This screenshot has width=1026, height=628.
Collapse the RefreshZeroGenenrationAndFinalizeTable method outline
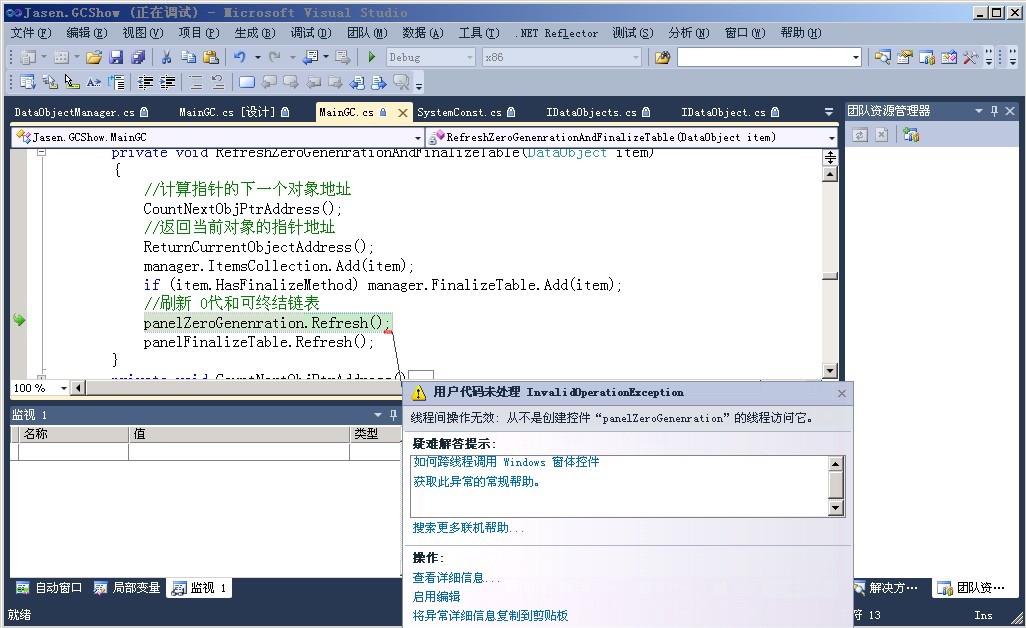(x=41, y=152)
